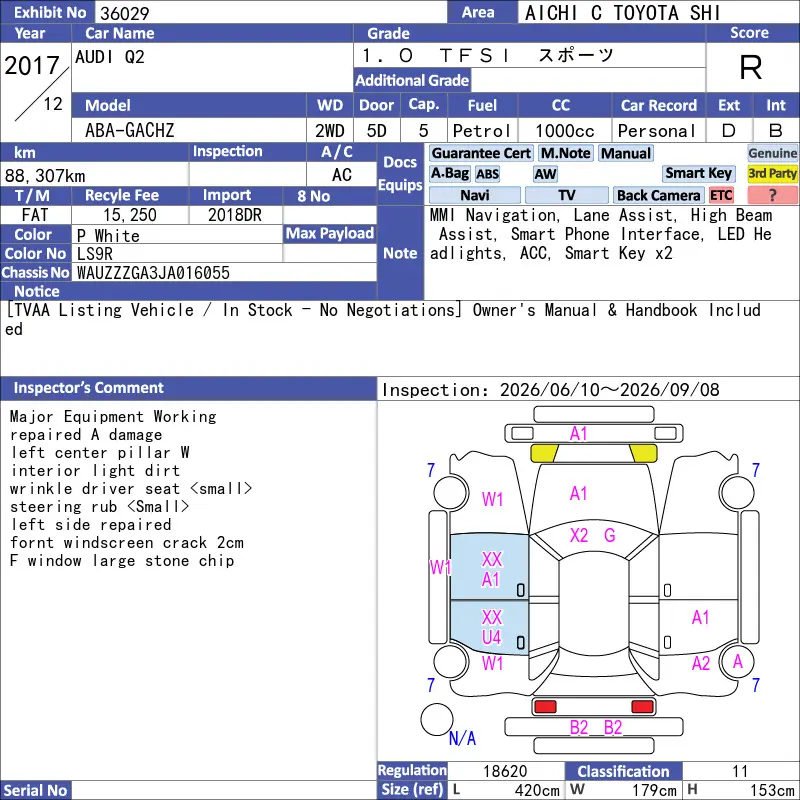Screen dimensions: 800x800
Task: Click the first B2 rear bumper mark
Action: pos(579,727)
